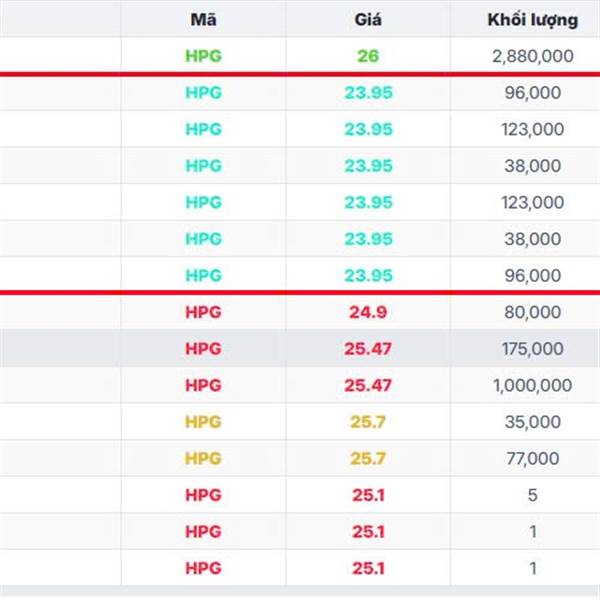The image size is (600, 600).
Task: Click the 25.1 price beside volume 5
Action: [x=368, y=495]
